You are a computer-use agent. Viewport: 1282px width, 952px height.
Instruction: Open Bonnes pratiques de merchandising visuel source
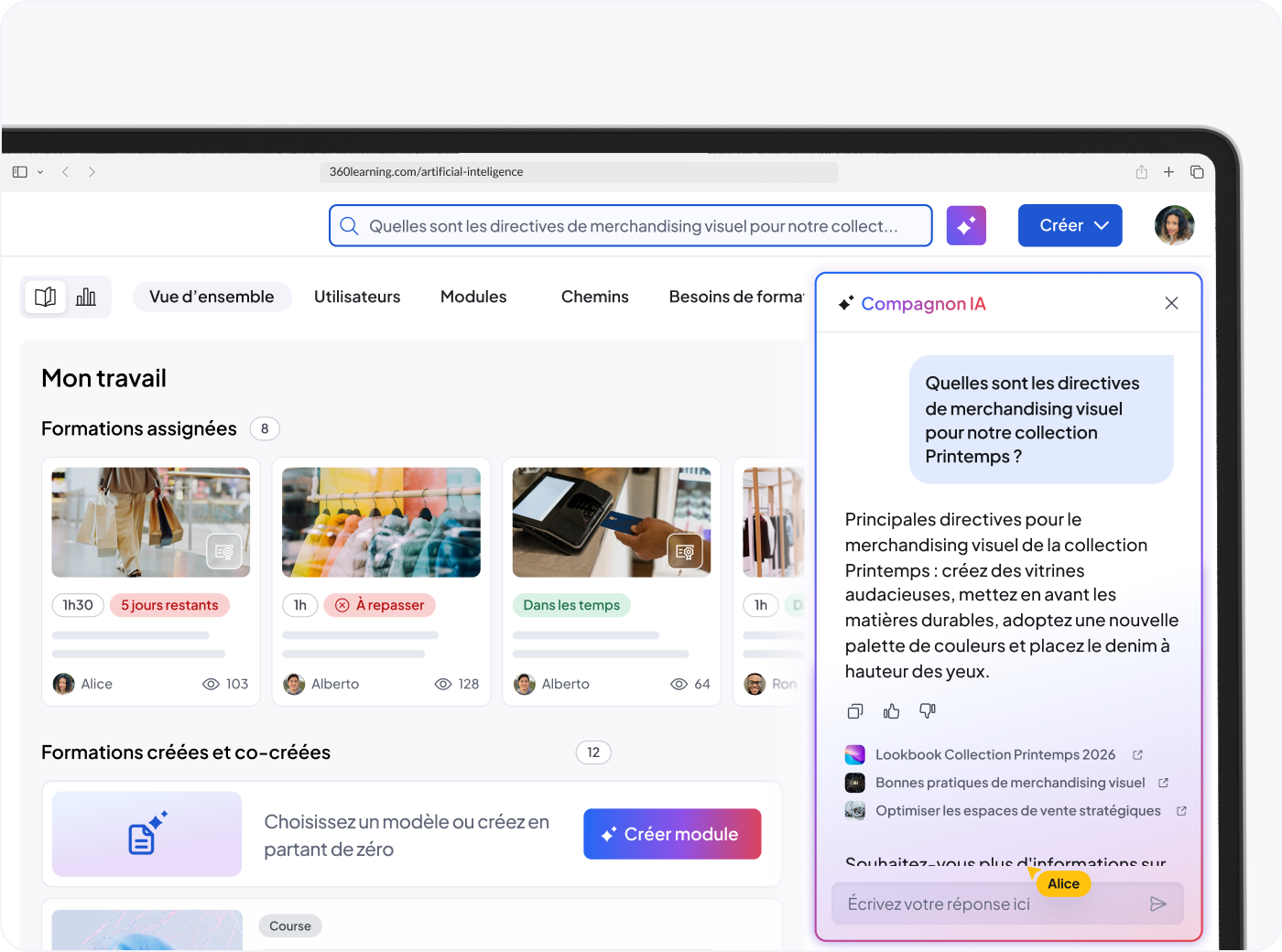(1010, 783)
